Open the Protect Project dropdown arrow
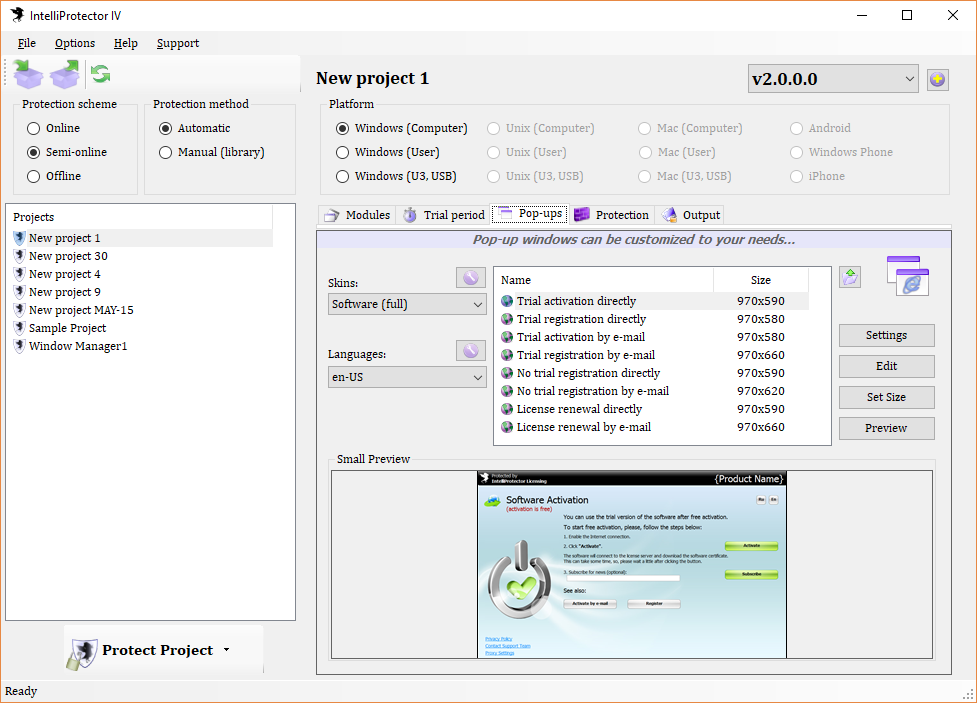Screen dimensions: 977x703 click(x=227, y=649)
